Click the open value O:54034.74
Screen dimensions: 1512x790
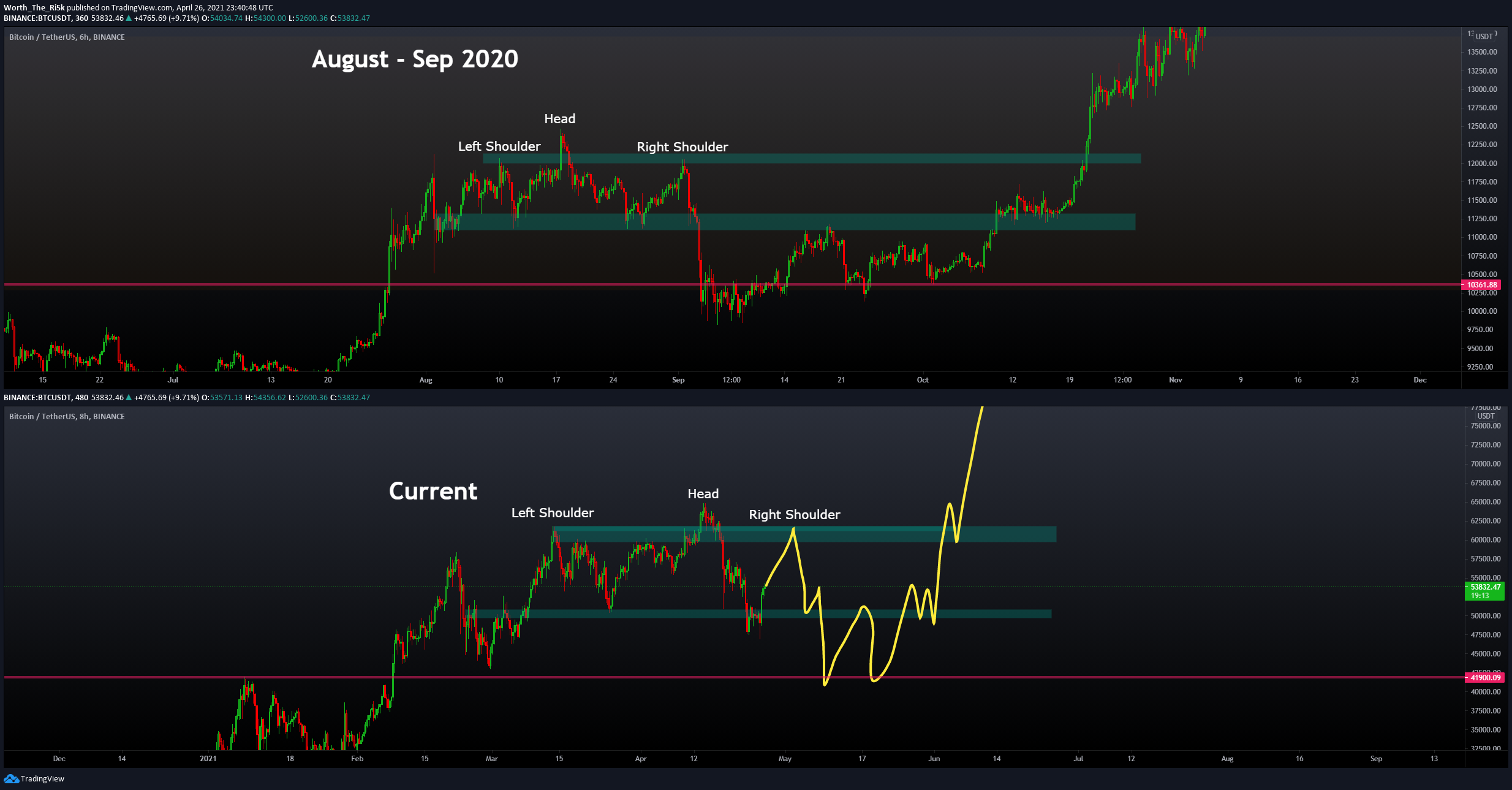(x=222, y=18)
